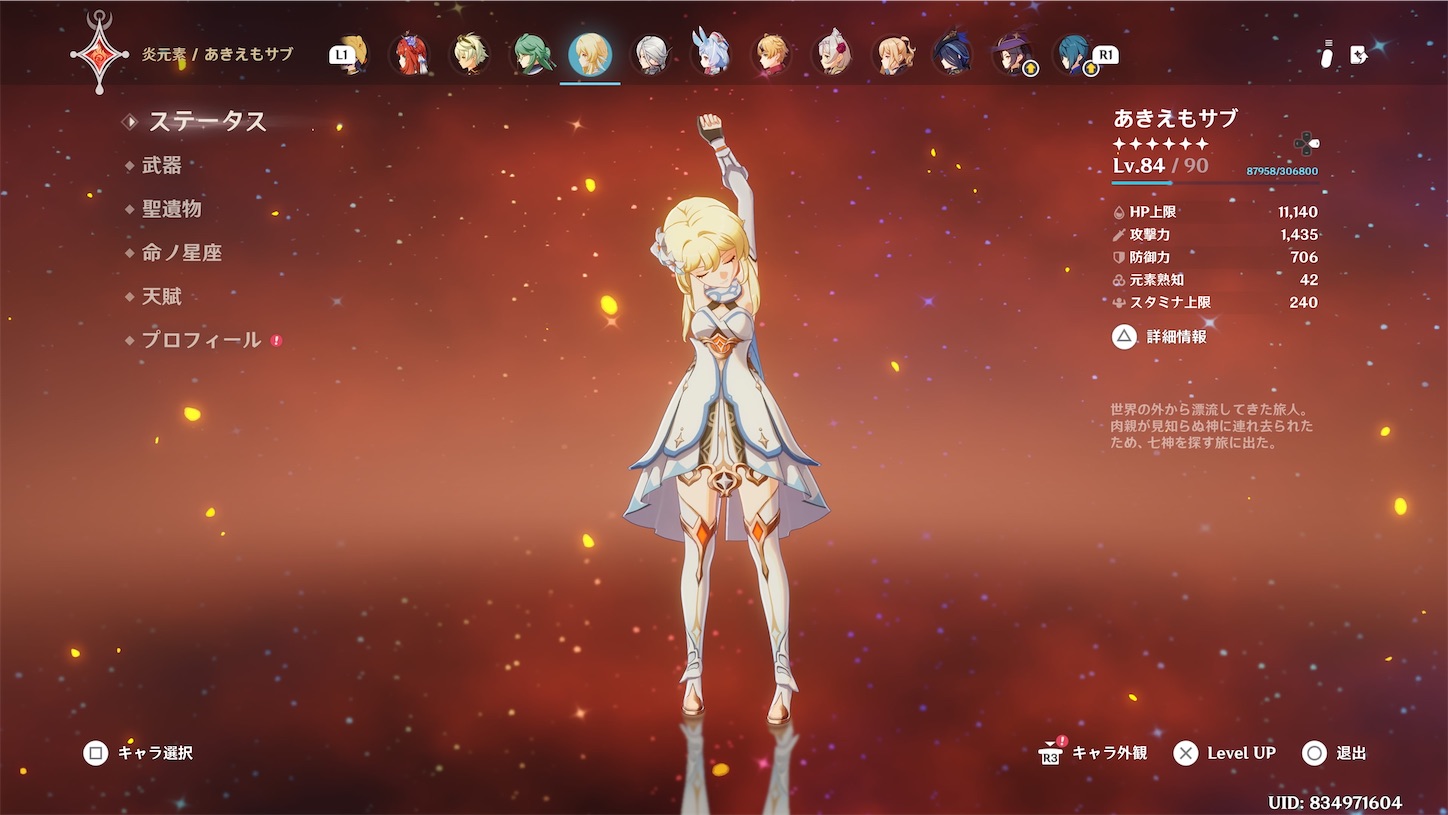The image size is (1448, 815).
Task: Click the stamina value 240
Action: click(1304, 302)
